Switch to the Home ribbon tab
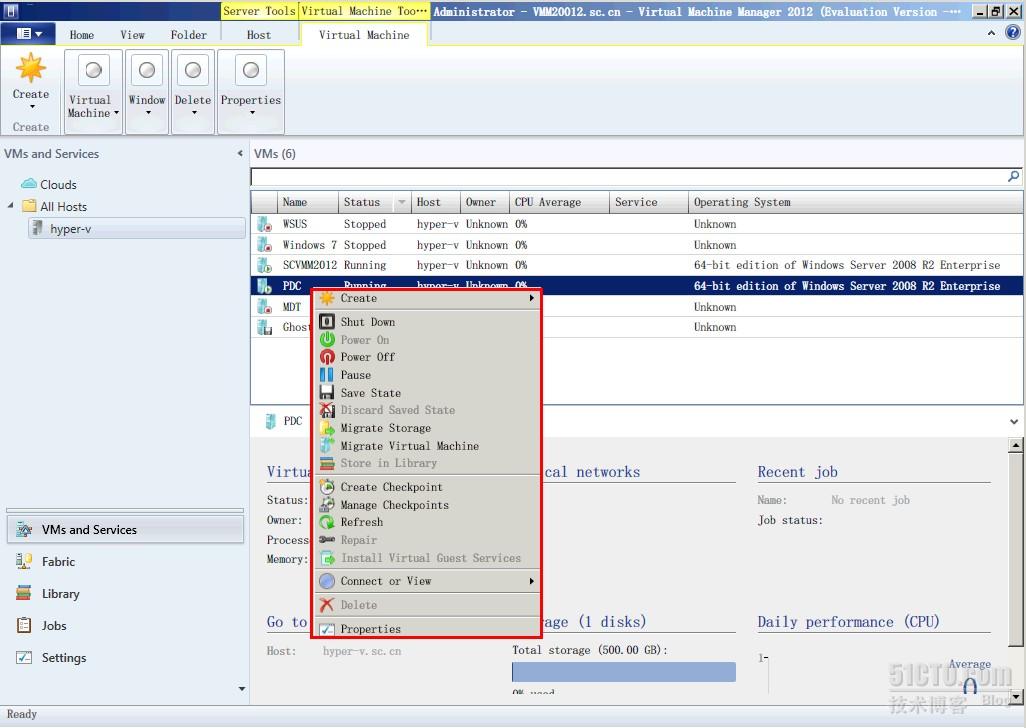 (82, 35)
